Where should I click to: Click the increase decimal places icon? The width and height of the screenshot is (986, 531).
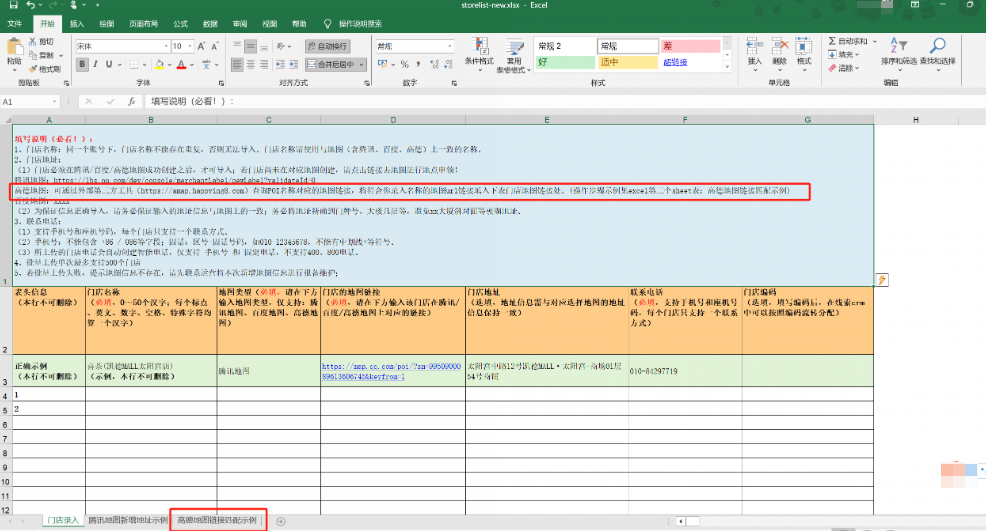435,64
